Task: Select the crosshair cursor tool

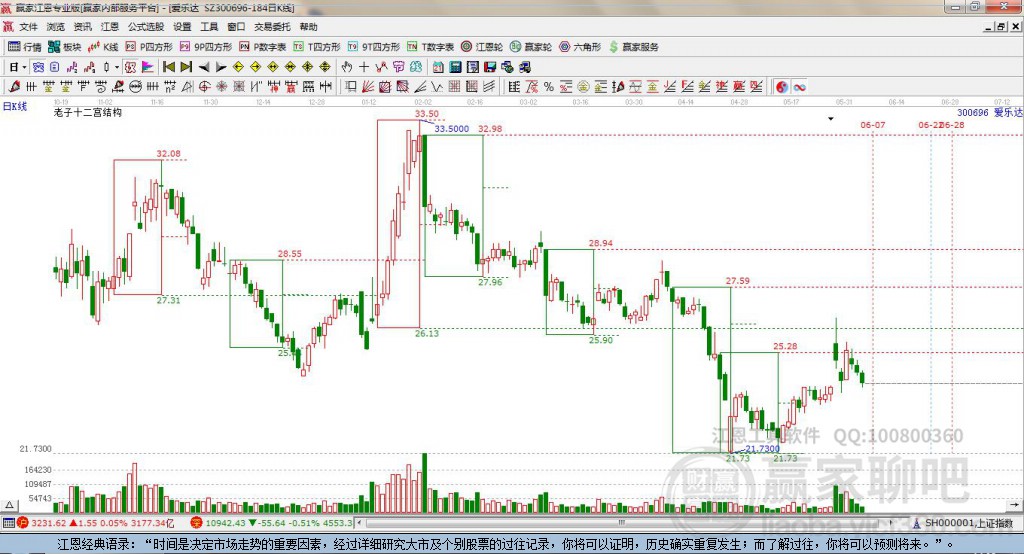Action: click(364, 67)
